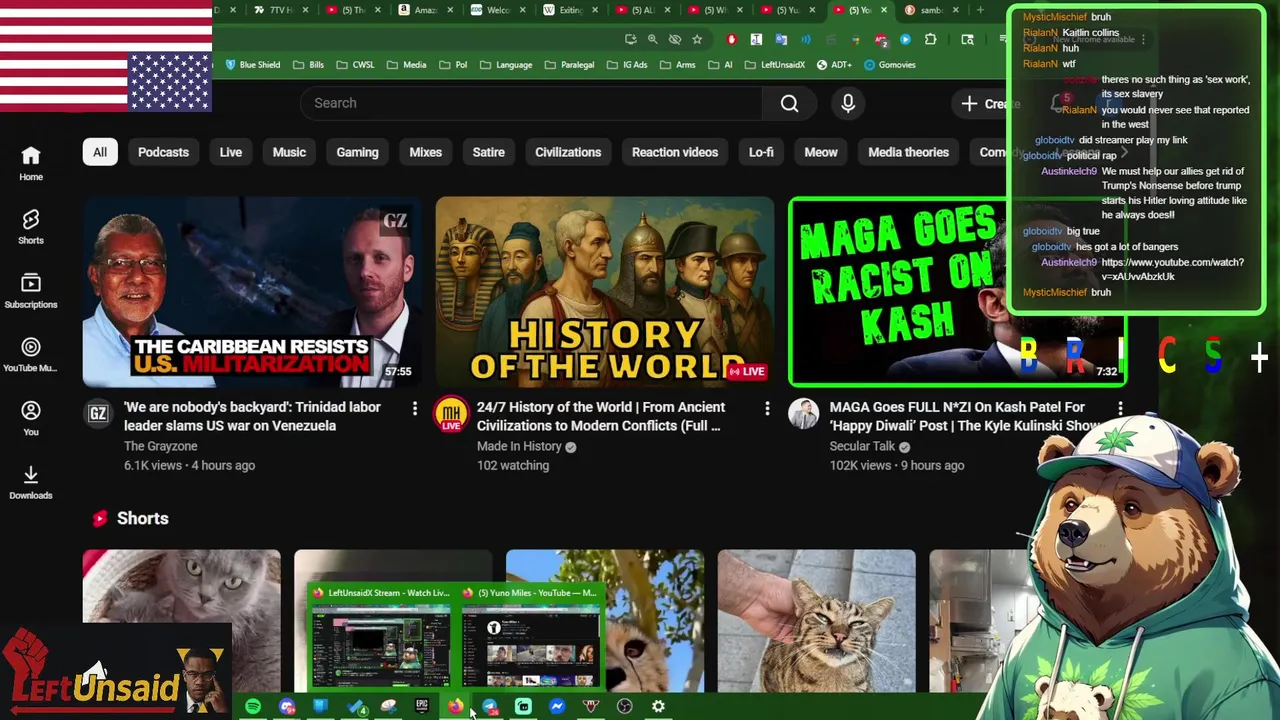Open Firefox from the taskbar

click(x=455, y=706)
